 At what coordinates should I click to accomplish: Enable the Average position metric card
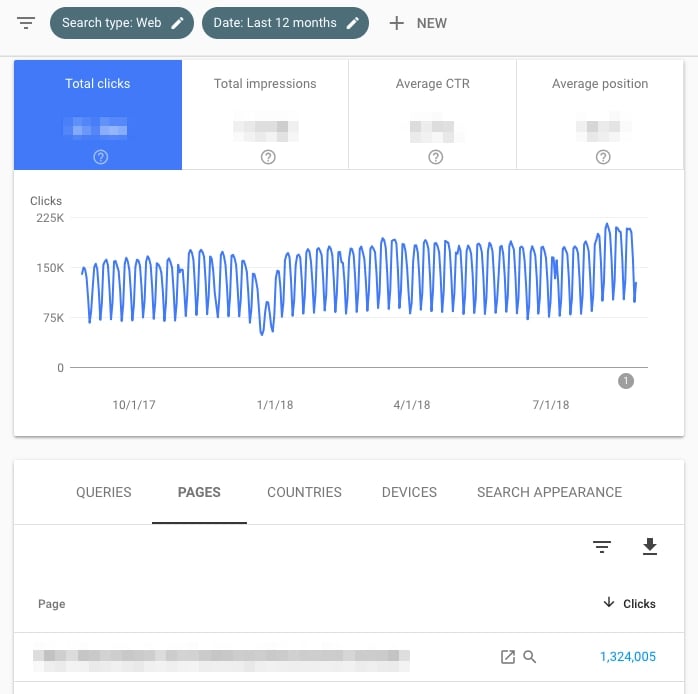pyautogui.click(x=600, y=114)
